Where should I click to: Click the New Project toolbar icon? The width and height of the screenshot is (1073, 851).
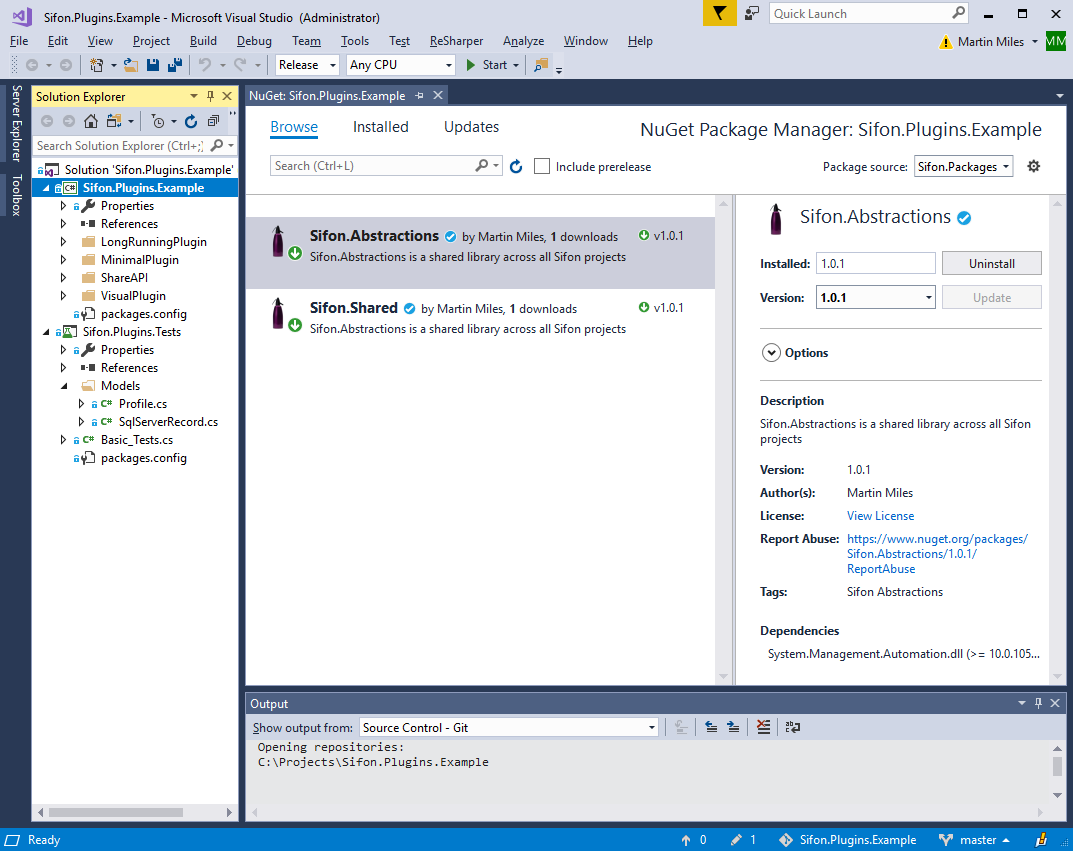tap(96, 65)
